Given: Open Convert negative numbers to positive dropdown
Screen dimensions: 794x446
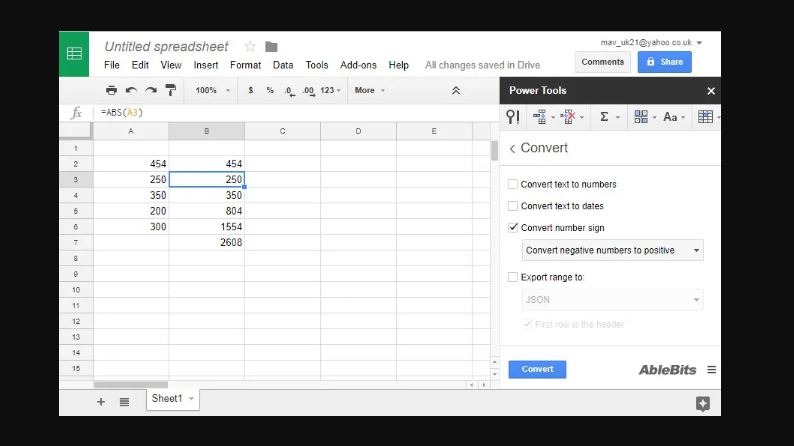Looking at the screenshot, I should [612, 250].
